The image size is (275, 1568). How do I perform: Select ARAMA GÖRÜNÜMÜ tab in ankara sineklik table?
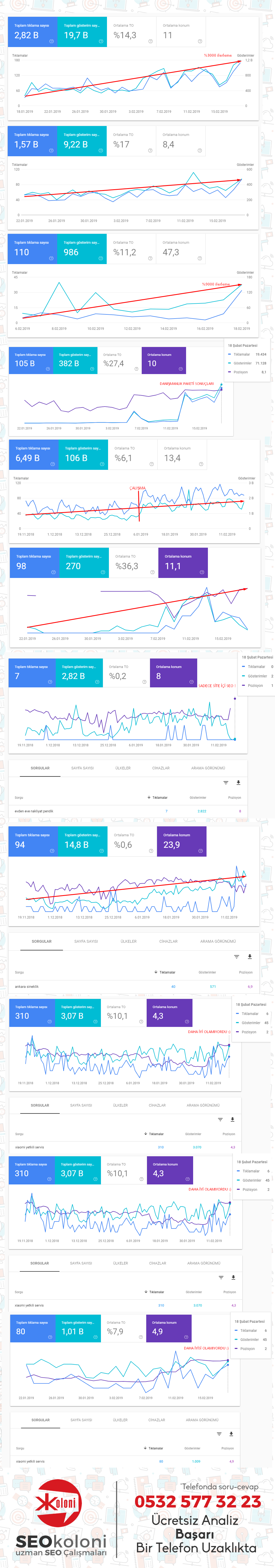click(x=218, y=942)
